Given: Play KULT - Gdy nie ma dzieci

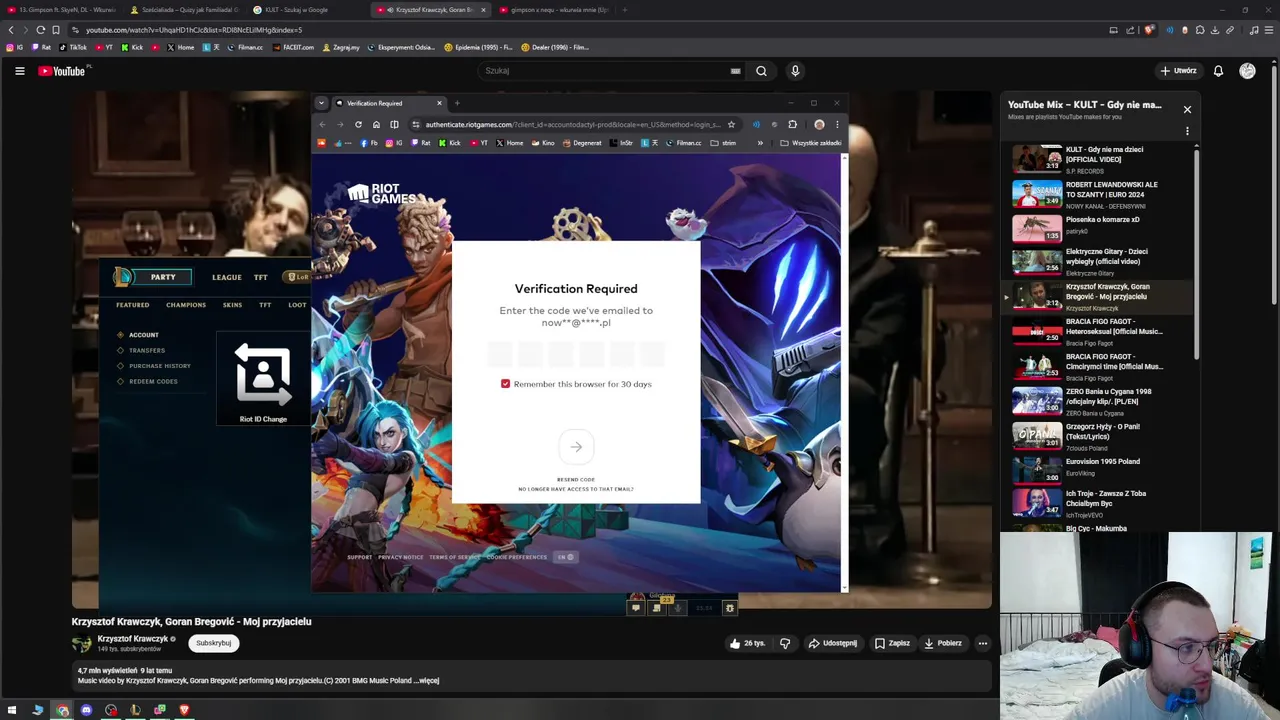Looking at the screenshot, I should pos(1099,159).
